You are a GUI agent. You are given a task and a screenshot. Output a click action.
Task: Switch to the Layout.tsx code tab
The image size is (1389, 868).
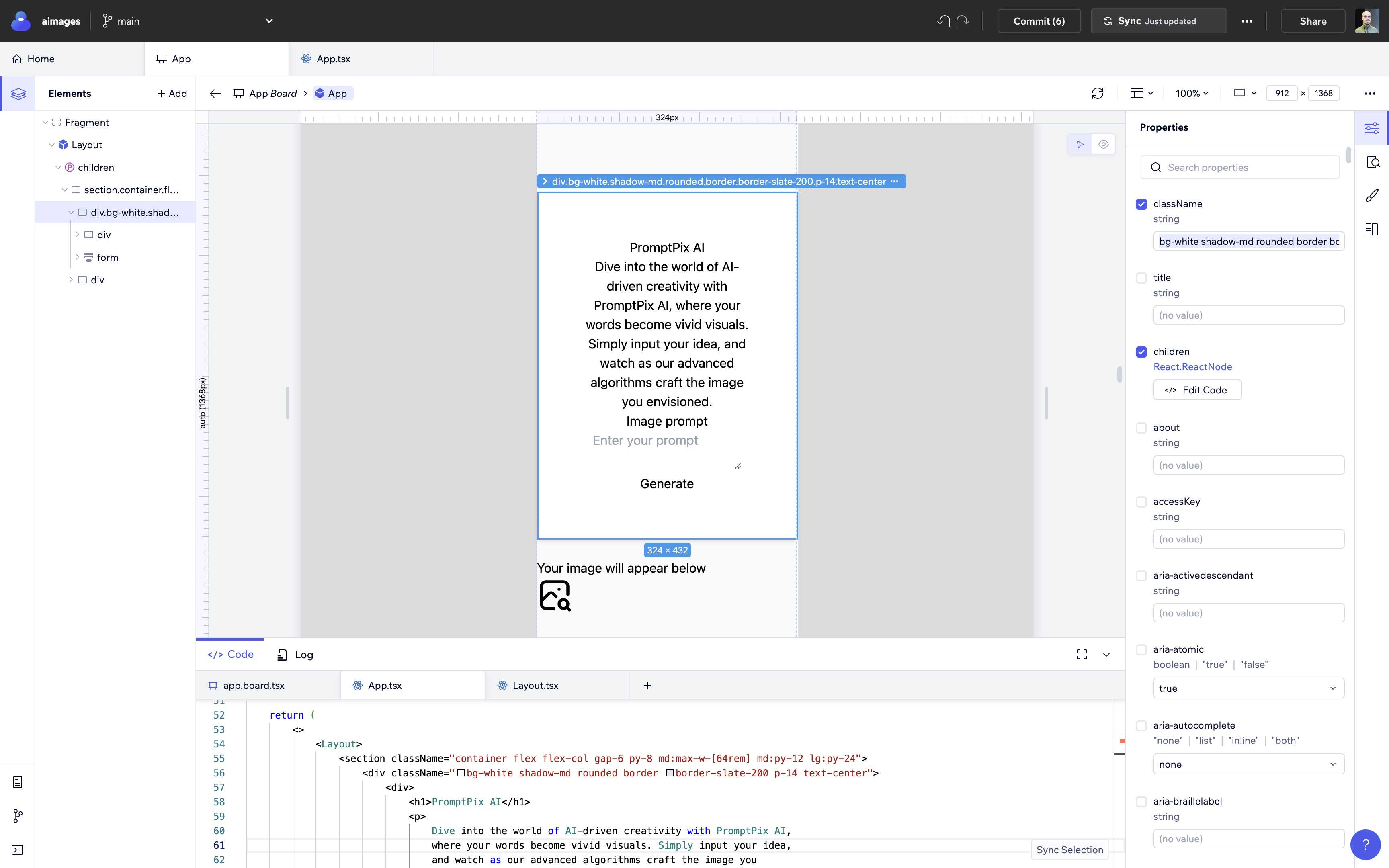pyautogui.click(x=535, y=686)
